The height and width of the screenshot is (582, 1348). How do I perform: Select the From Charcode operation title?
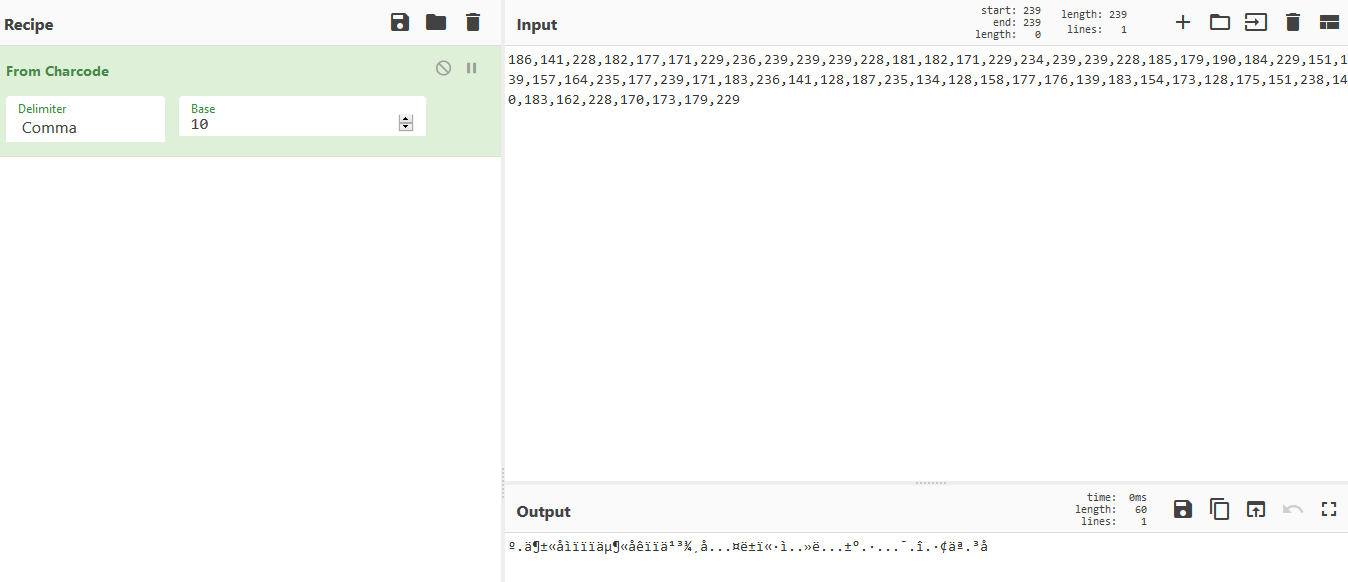tap(57, 71)
